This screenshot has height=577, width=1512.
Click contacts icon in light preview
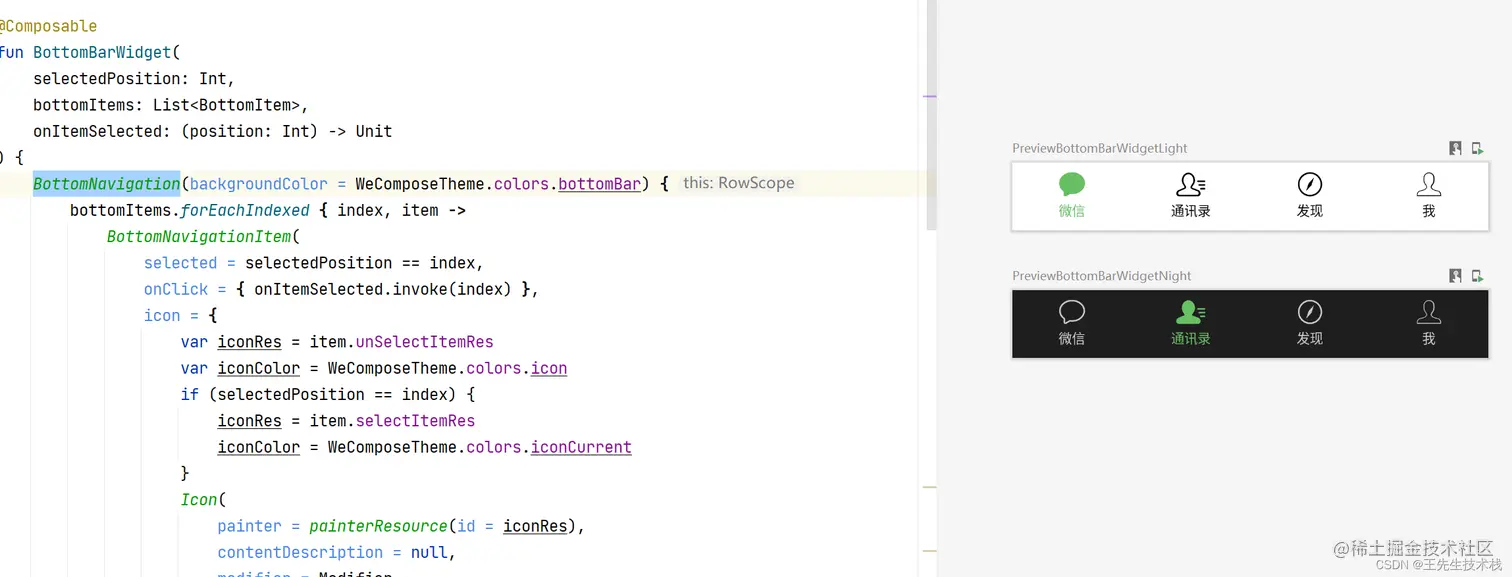(1191, 184)
